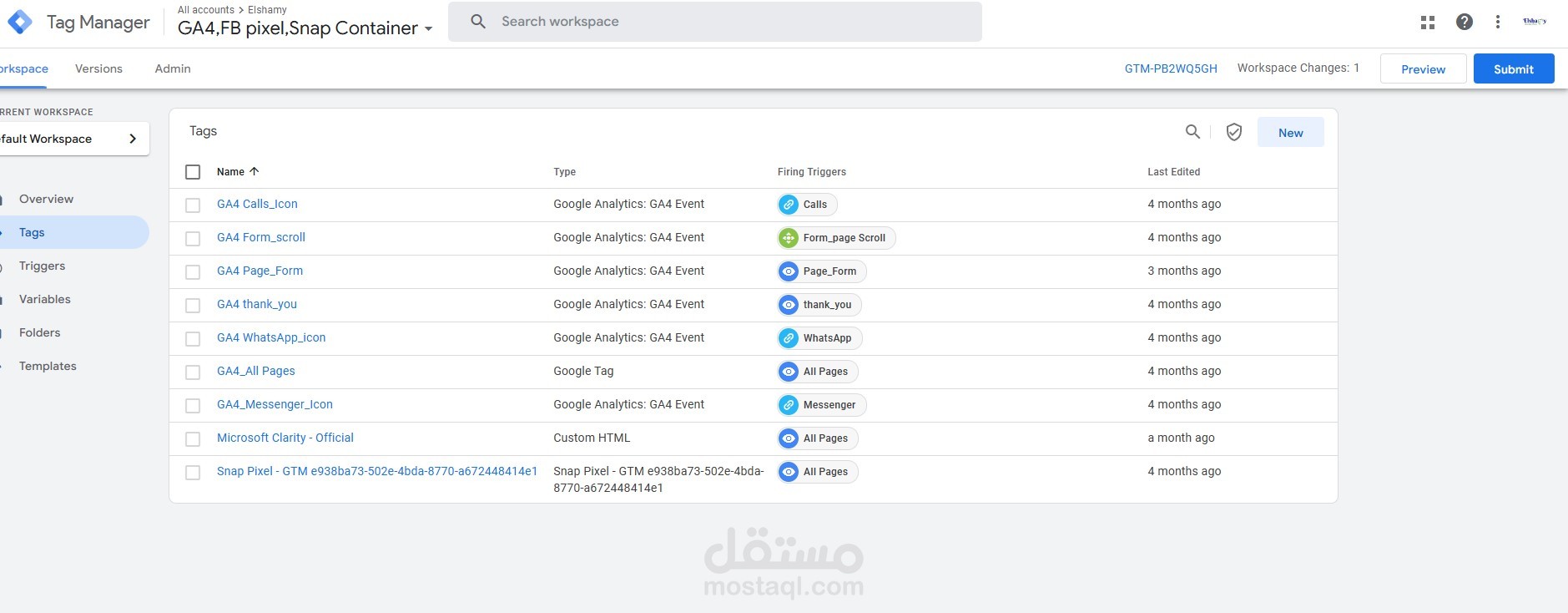The height and width of the screenshot is (613, 1568).
Task: Click the account avatar in top right
Action: [1535, 22]
